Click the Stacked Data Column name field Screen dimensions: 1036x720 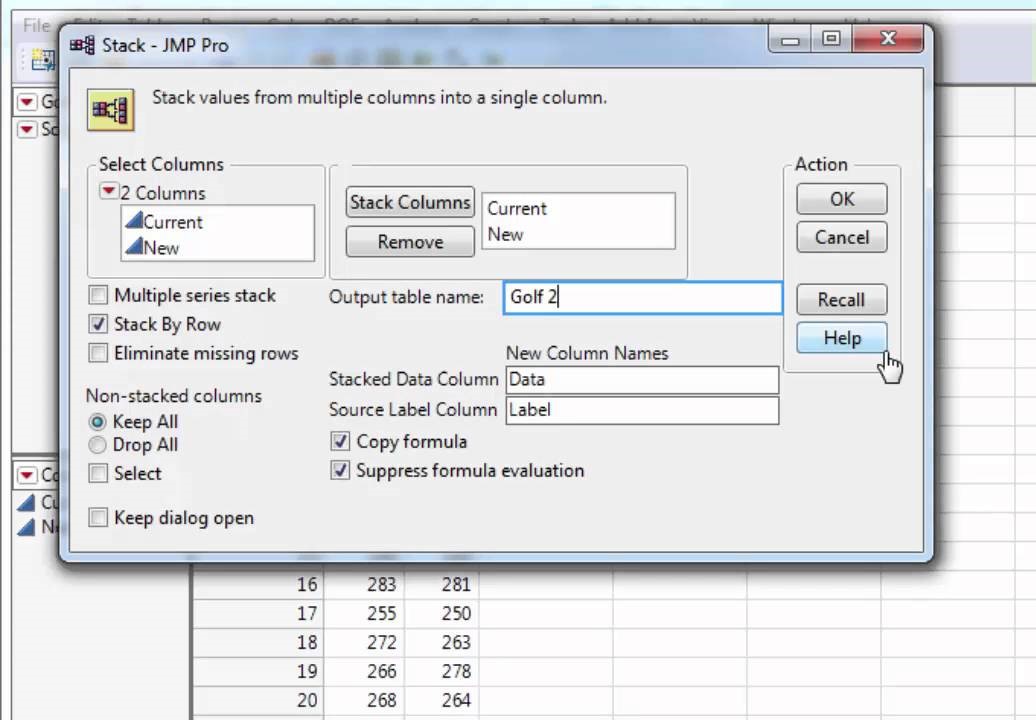pos(642,380)
